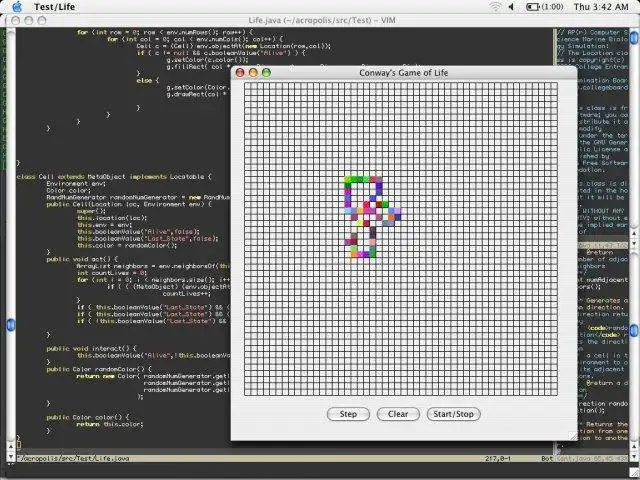Click the lower-right VIM pane scrollbar thumb
This screenshot has width=640, height=480.
point(634,330)
